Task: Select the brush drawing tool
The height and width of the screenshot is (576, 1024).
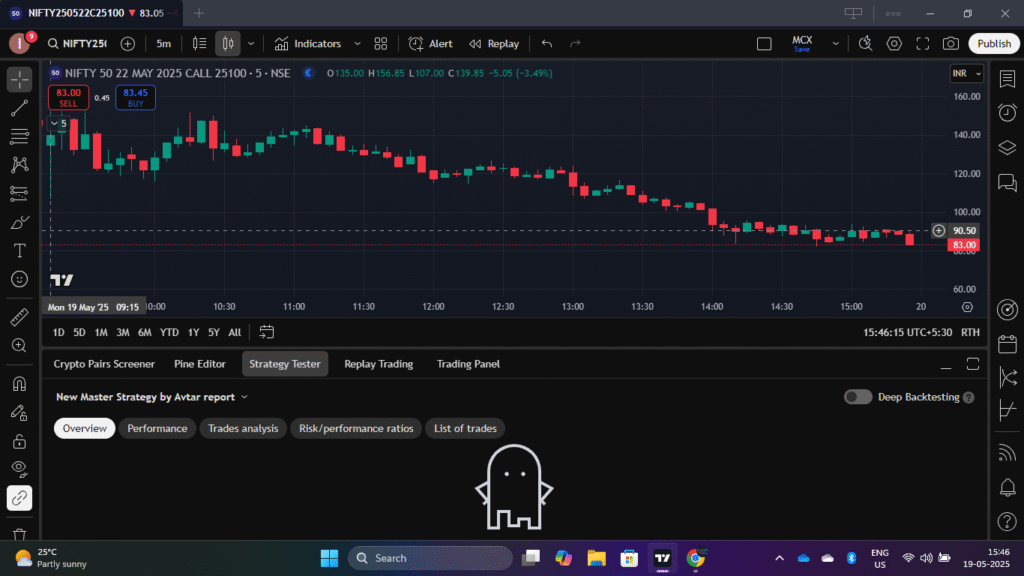Action: (x=20, y=222)
